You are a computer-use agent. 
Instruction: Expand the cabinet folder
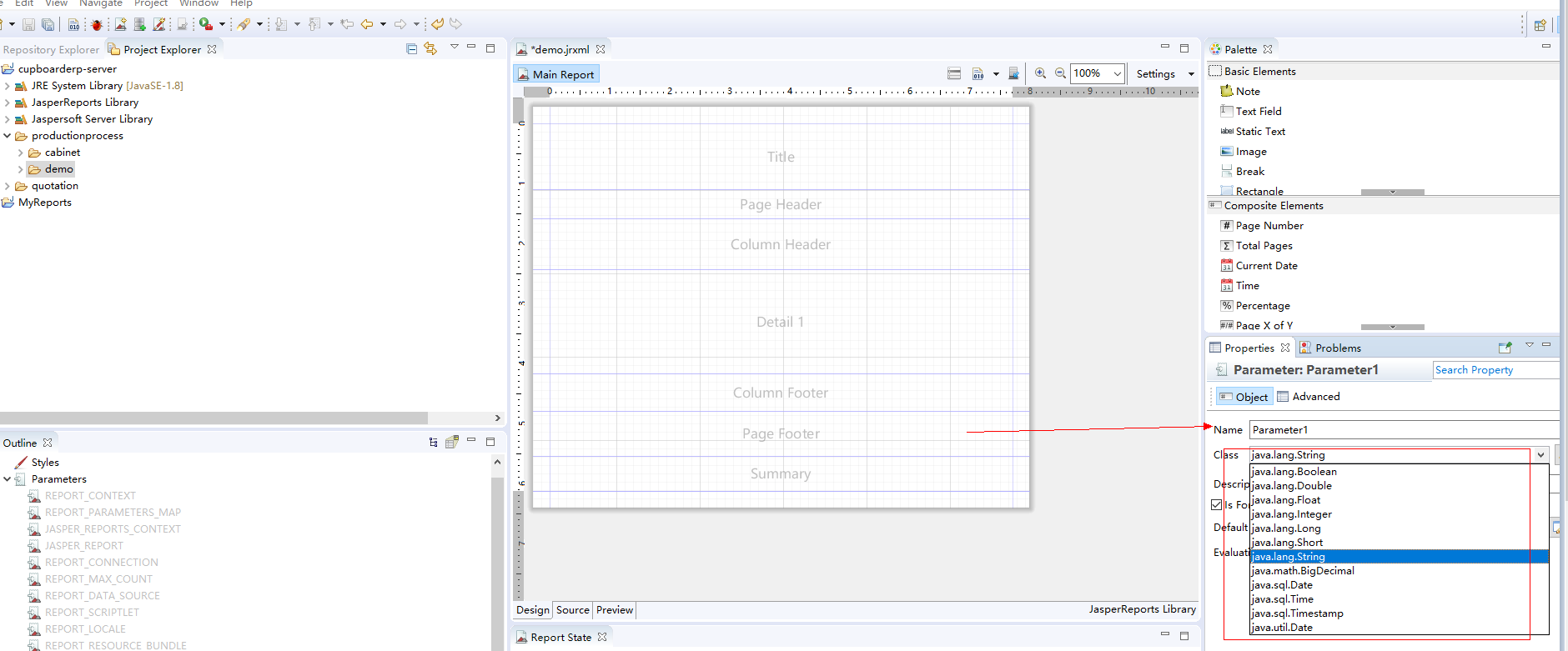21,153
